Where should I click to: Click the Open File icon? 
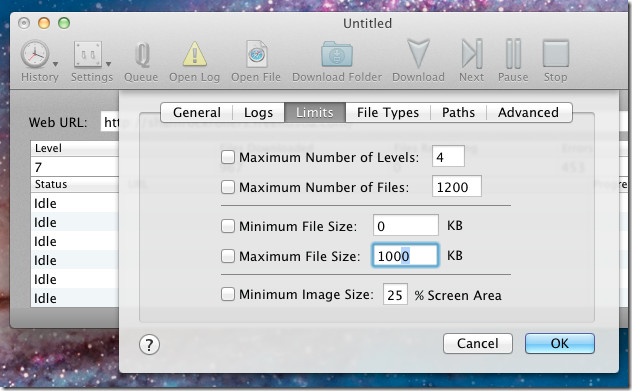tap(256, 54)
